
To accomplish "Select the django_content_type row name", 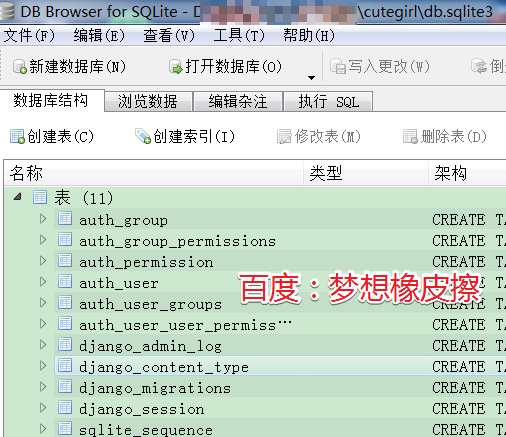I will pyautogui.click(x=164, y=367).
